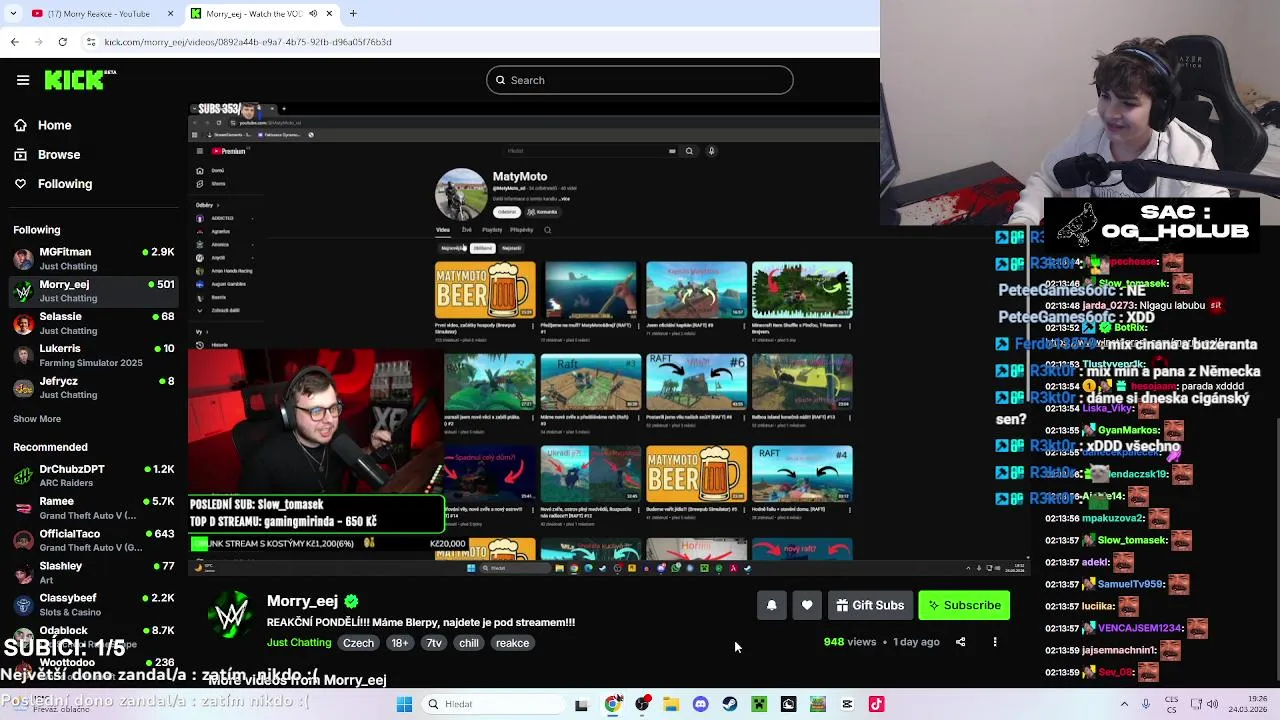Close the Kick browser tab

329,13
